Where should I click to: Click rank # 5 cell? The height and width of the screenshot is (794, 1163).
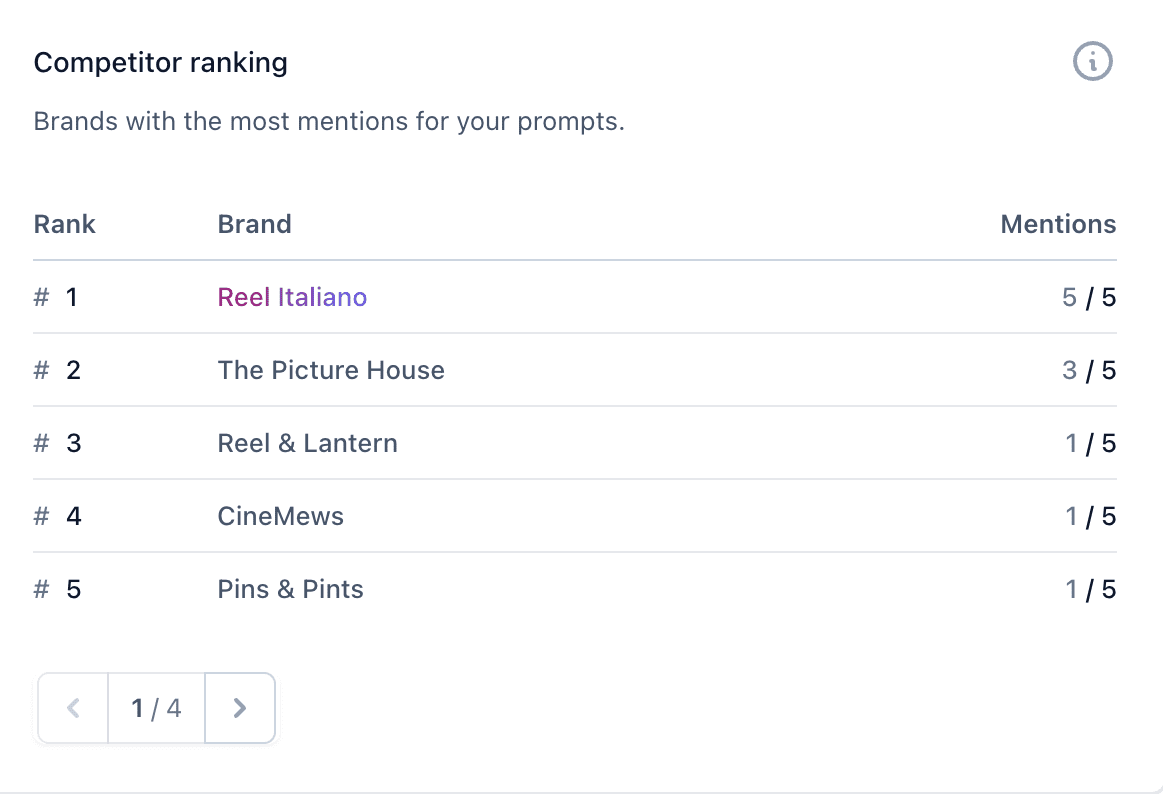tap(56, 589)
